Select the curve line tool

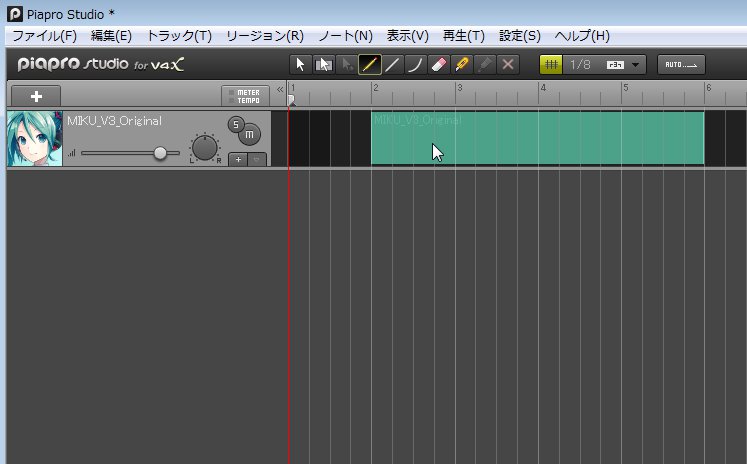pos(415,65)
